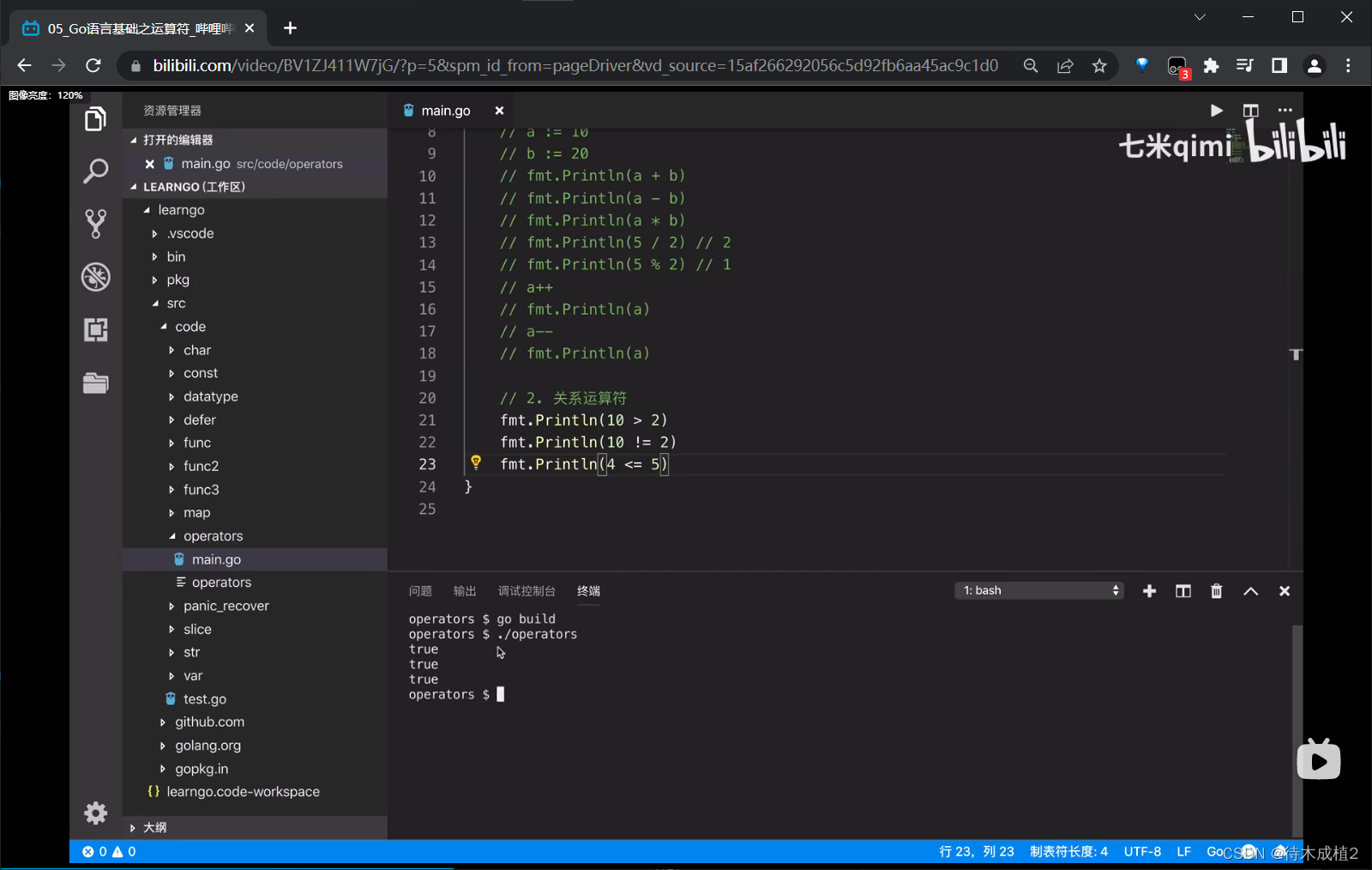
Task: Split the editor with the layout icon
Action: 1250,110
